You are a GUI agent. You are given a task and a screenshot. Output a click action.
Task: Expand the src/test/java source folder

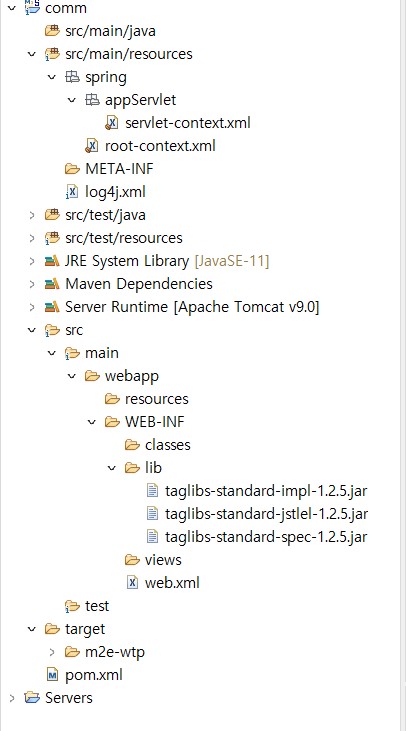tap(32, 215)
